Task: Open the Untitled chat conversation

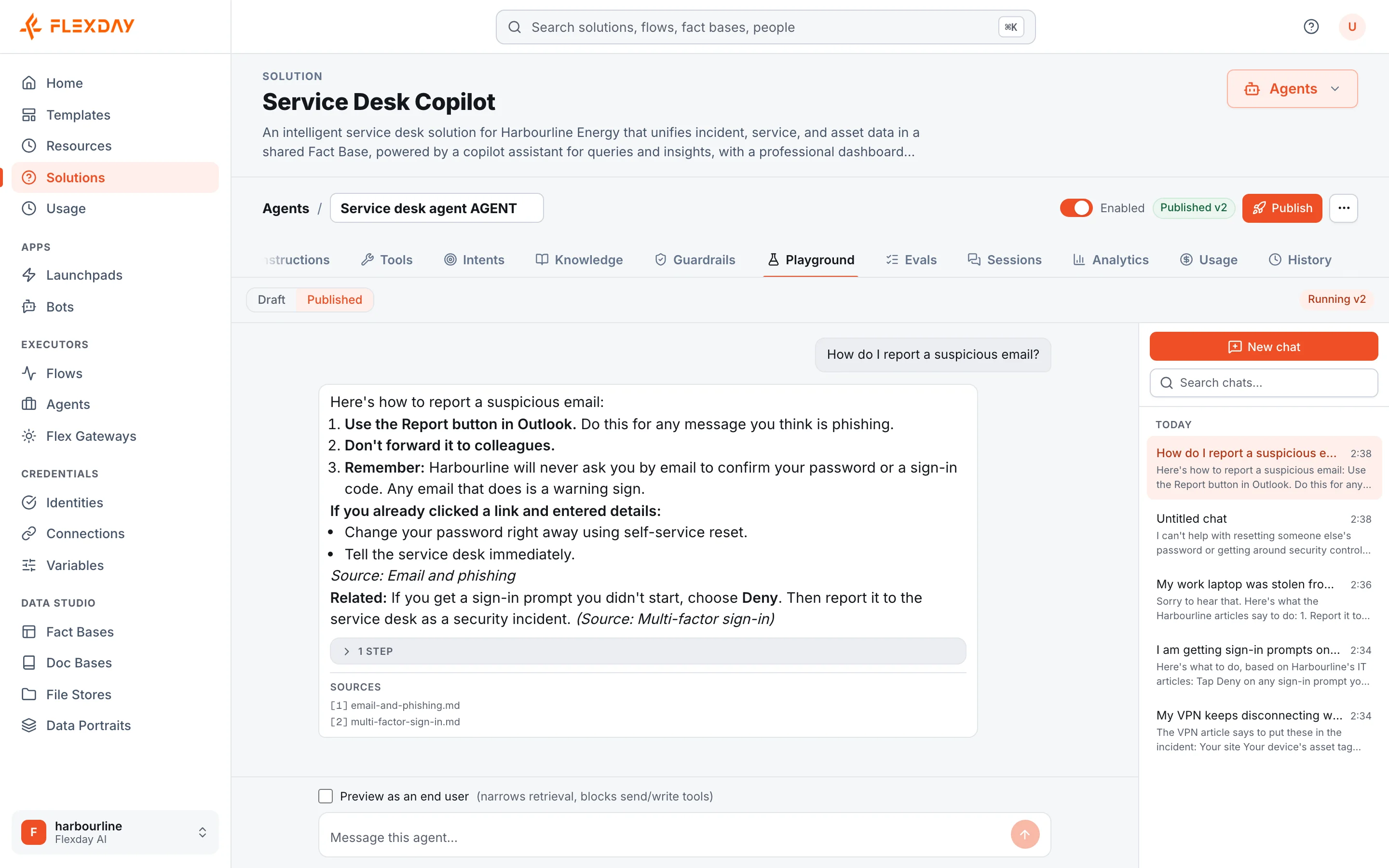Action: coord(1263,533)
